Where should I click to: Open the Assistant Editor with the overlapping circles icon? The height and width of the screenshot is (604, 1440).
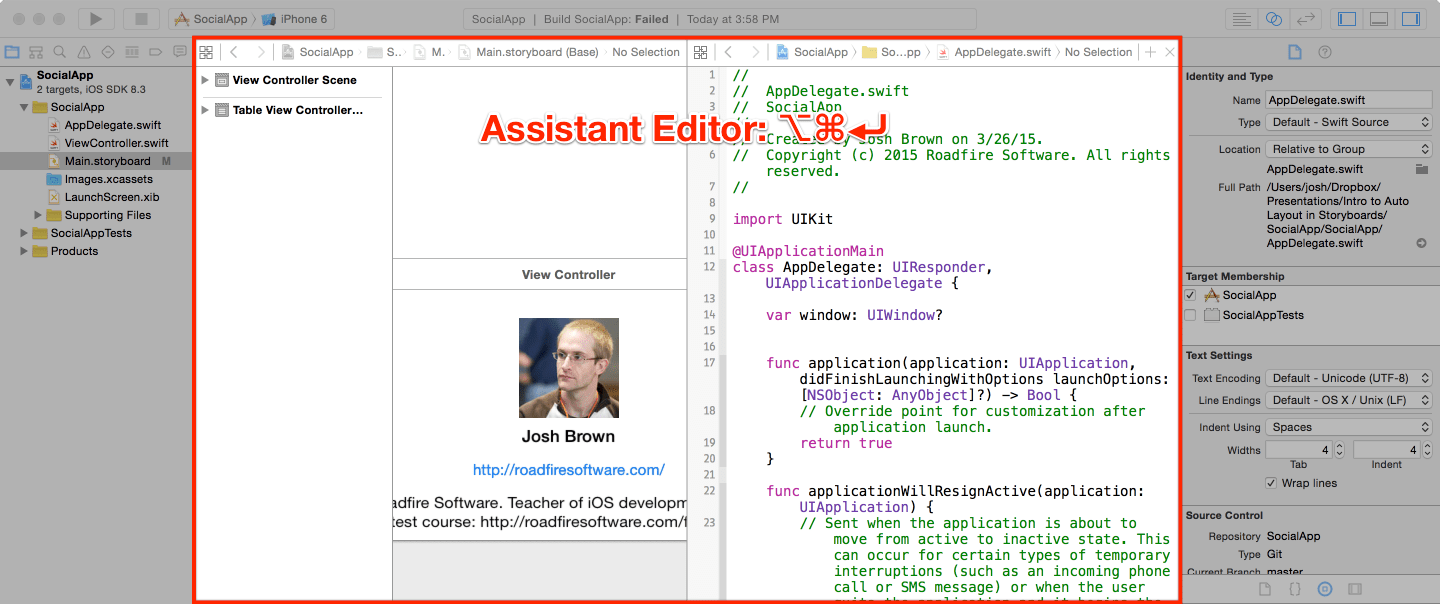1272,18
